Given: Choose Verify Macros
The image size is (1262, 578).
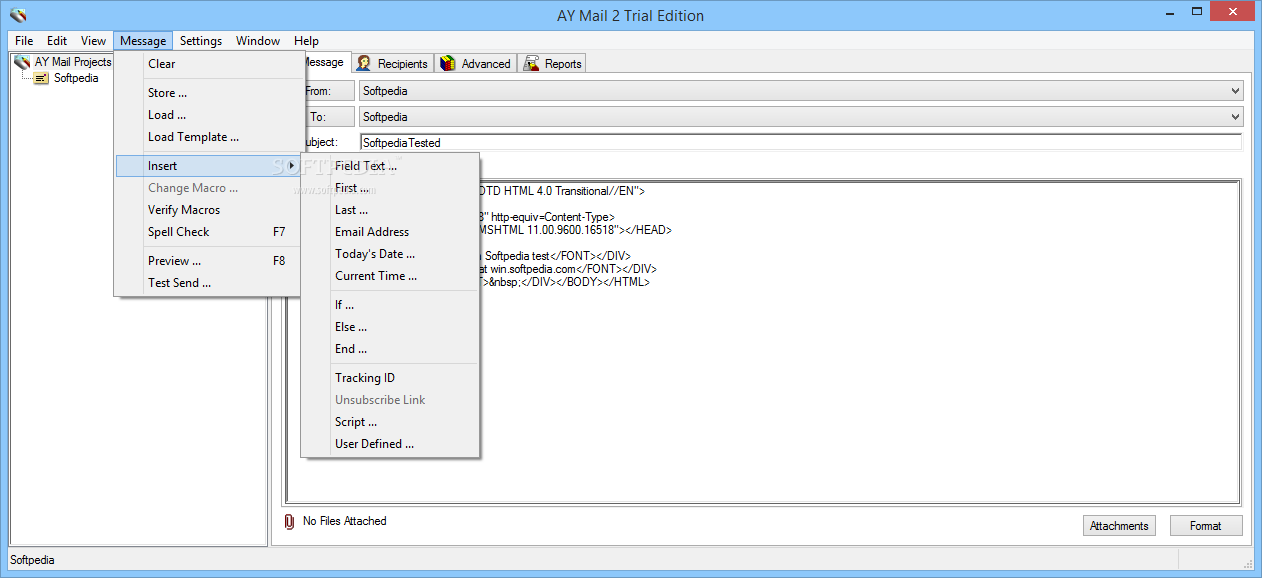Looking at the screenshot, I should pos(207,210).
